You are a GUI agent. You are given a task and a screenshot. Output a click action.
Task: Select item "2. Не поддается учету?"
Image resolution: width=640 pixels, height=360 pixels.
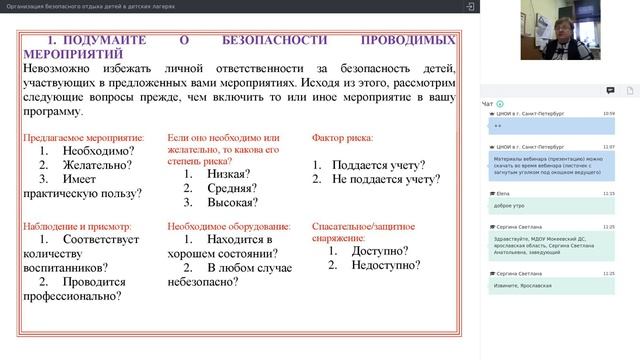pos(376,179)
